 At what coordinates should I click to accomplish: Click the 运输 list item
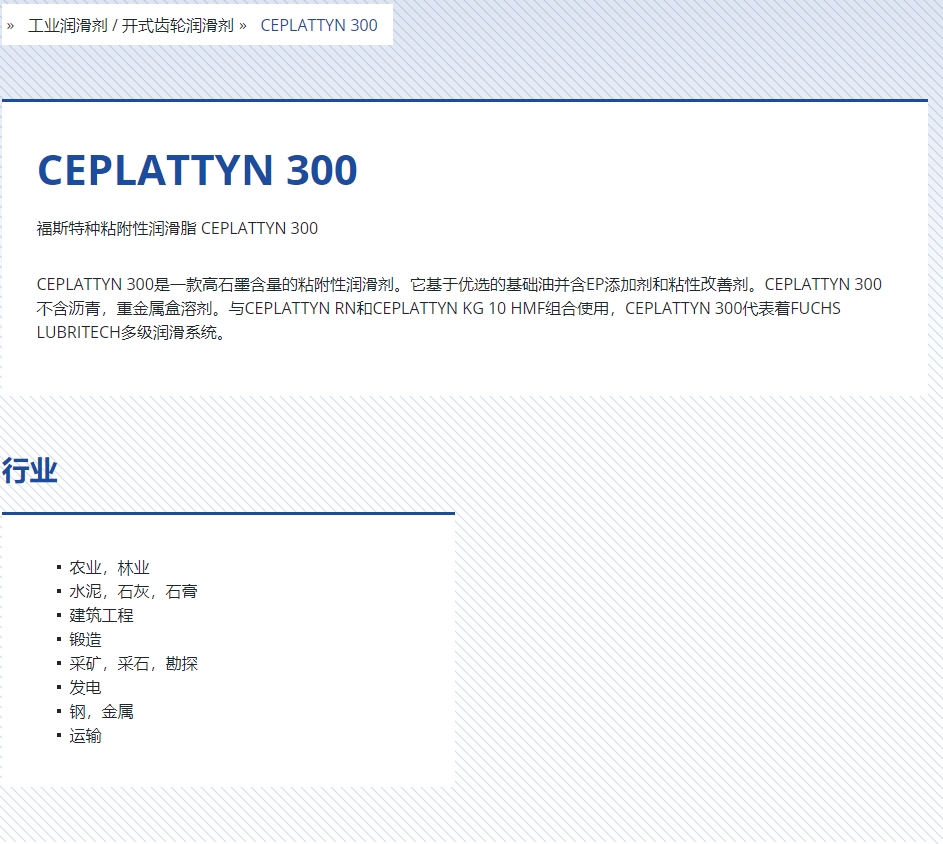point(85,736)
